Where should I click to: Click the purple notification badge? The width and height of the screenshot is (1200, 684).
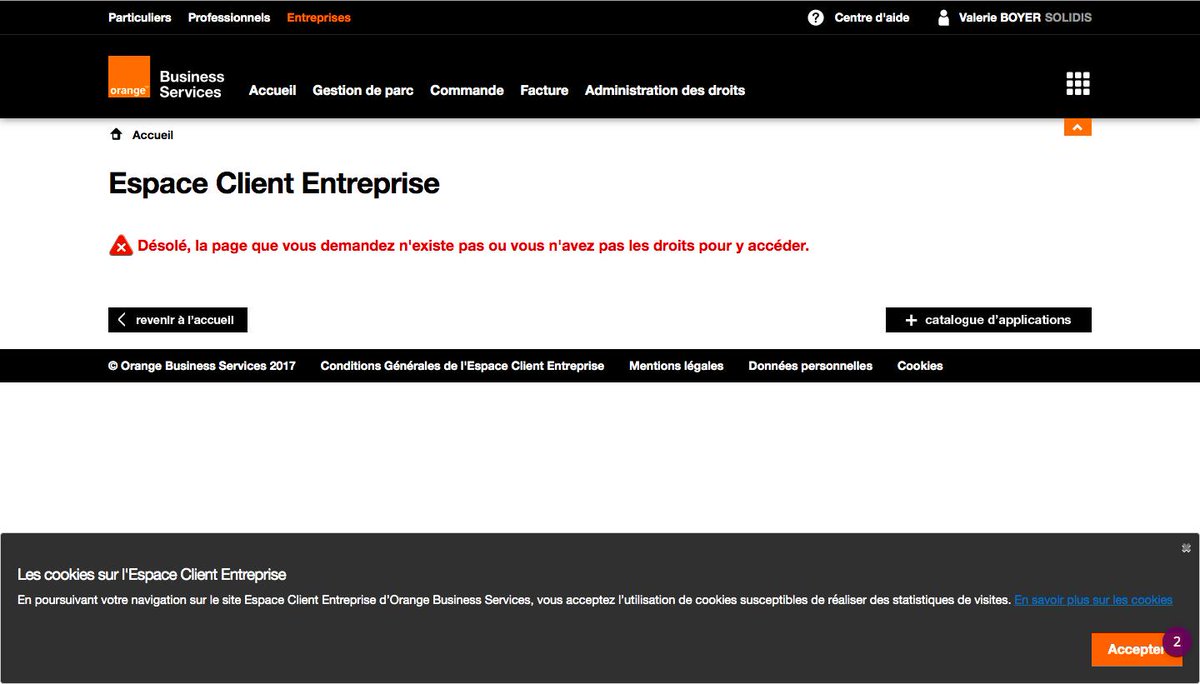tap(1176, 642)
